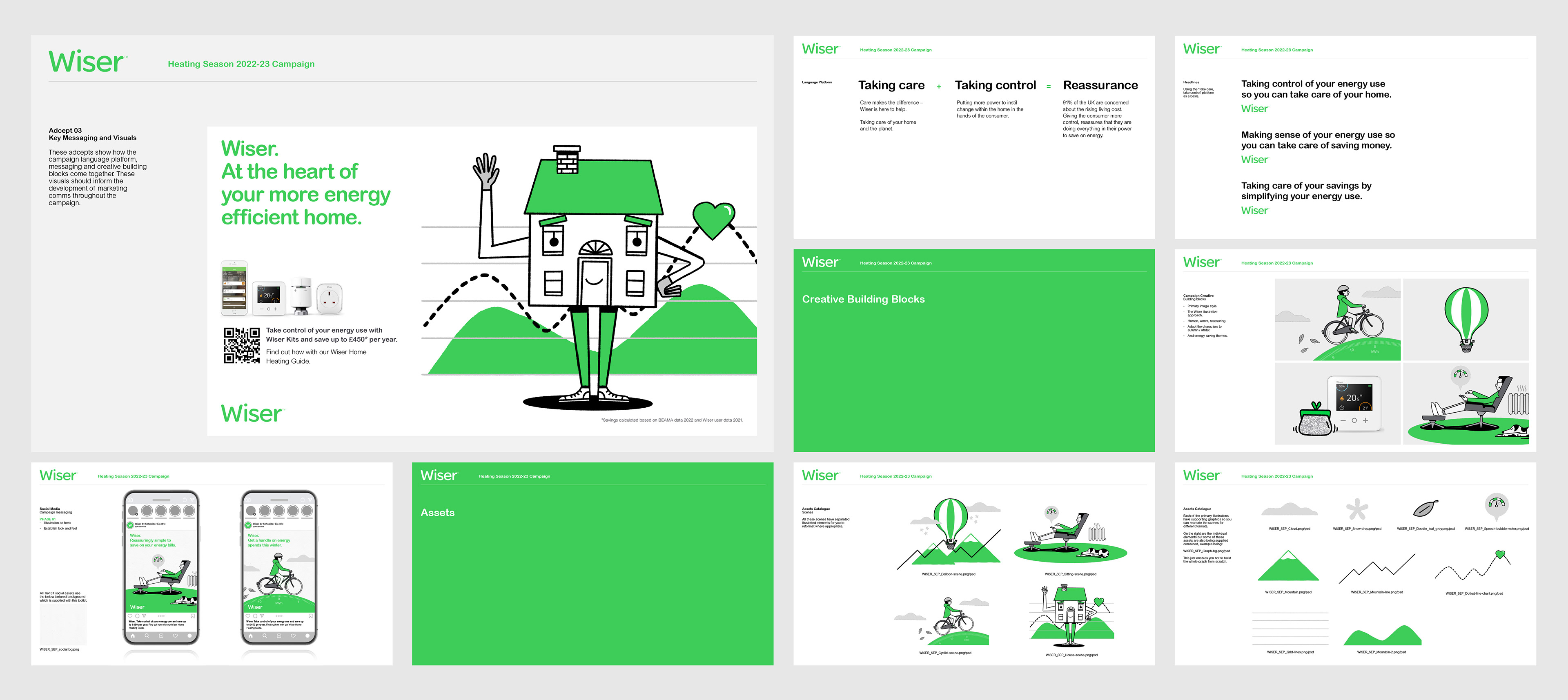Click the 'Taking control' heading
This screenshot has height=700, width=1568.
coord(995,85)
